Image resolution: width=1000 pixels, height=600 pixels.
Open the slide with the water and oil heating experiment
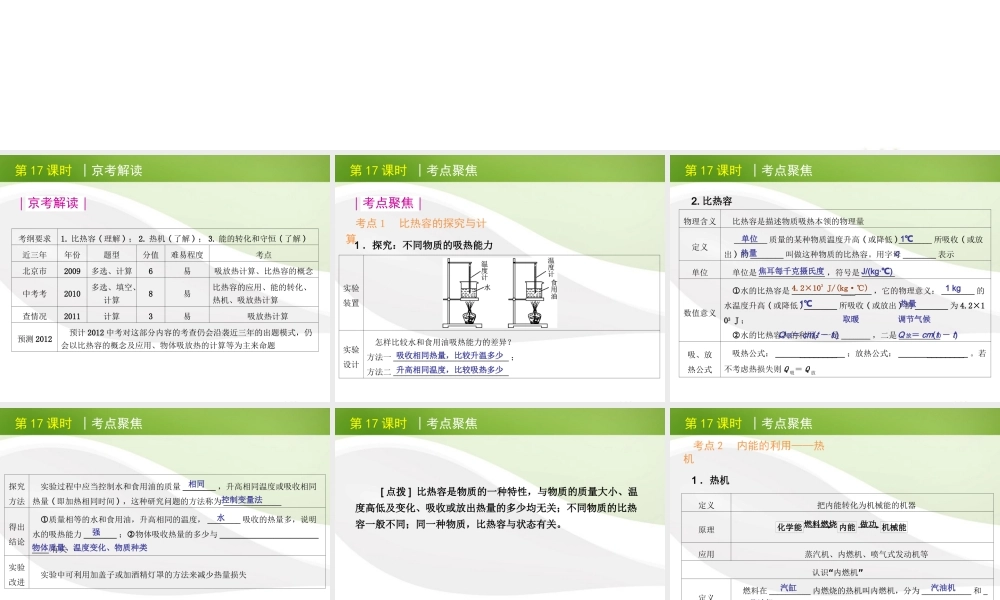click(x=499, y=278)
